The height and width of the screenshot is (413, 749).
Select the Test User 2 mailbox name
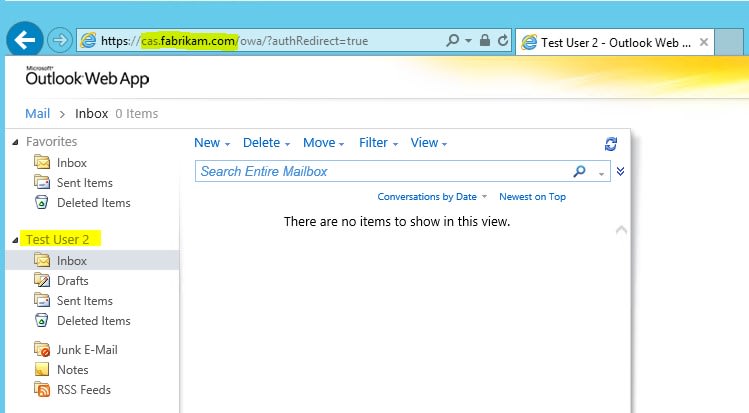pos(57,239)
